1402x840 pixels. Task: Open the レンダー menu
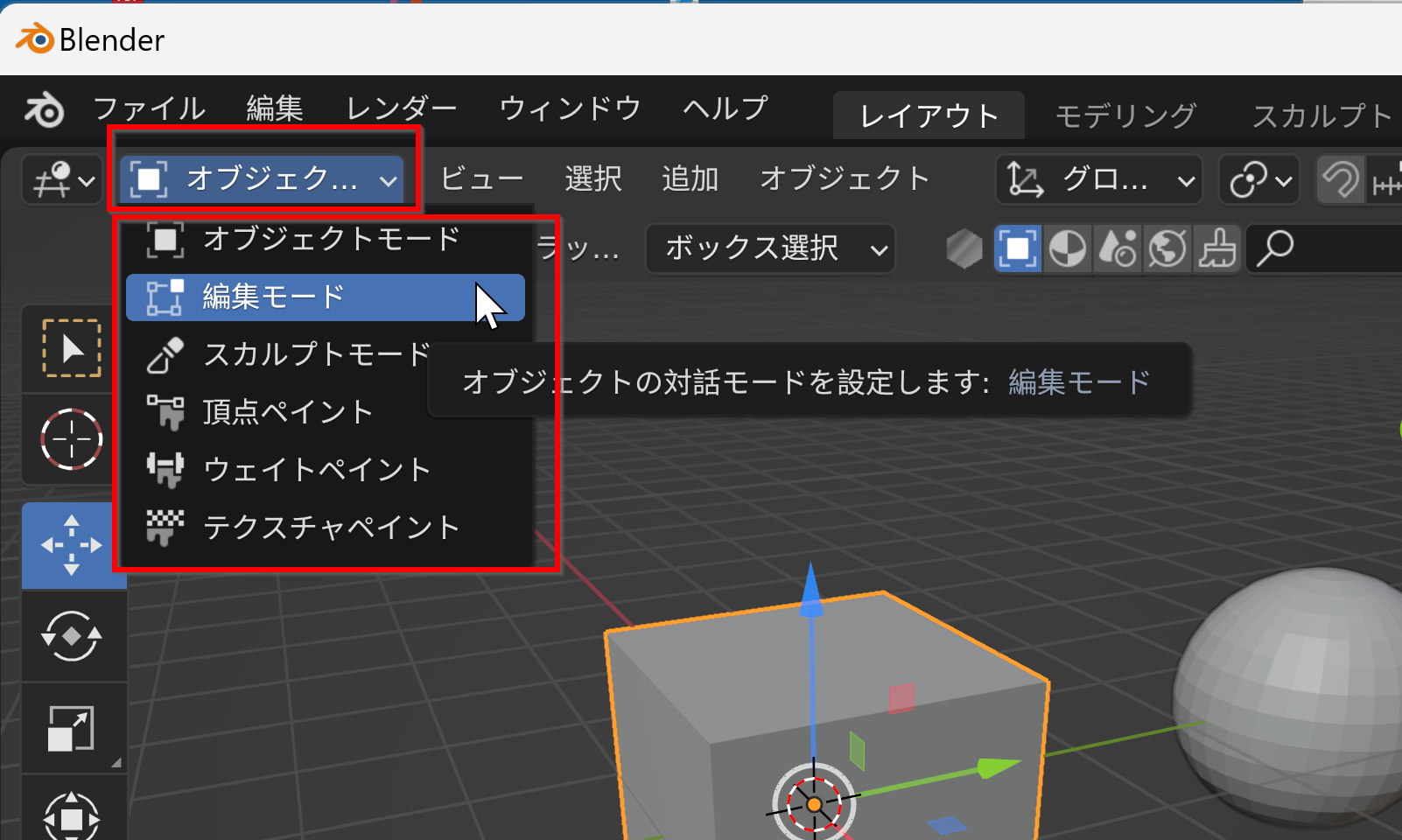point(401,108)
